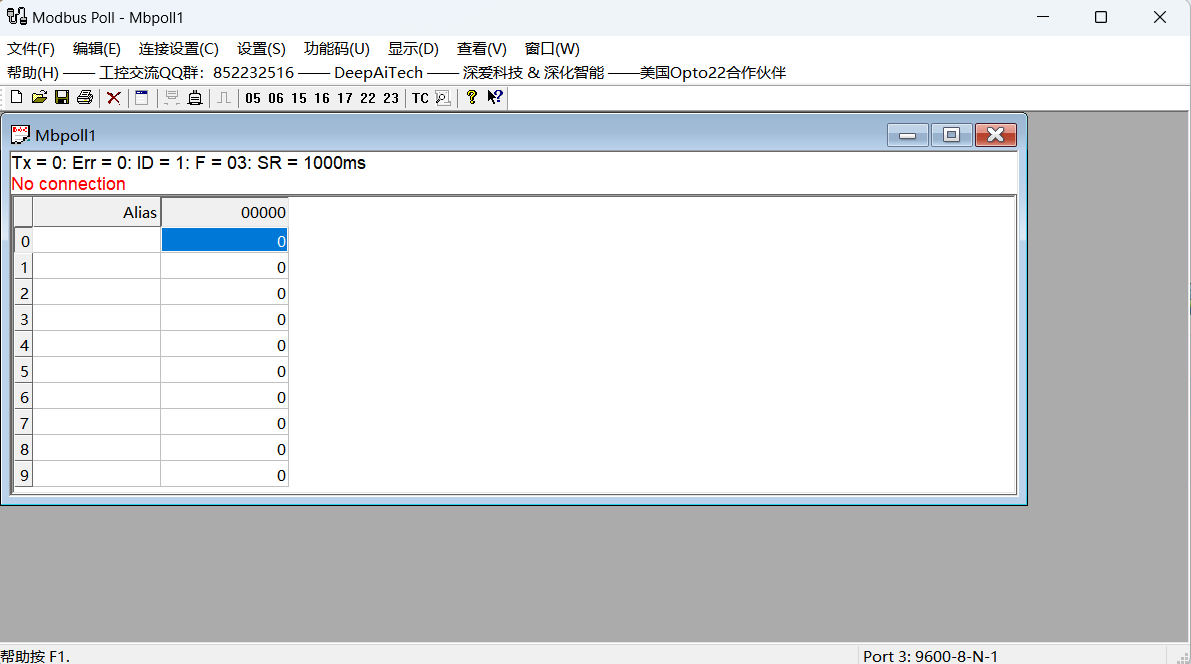Image resolution: width=1191 pixels, height=664 pixels.
Task: Maximize the Mbpoll1 child window
Action: point(951,135)
